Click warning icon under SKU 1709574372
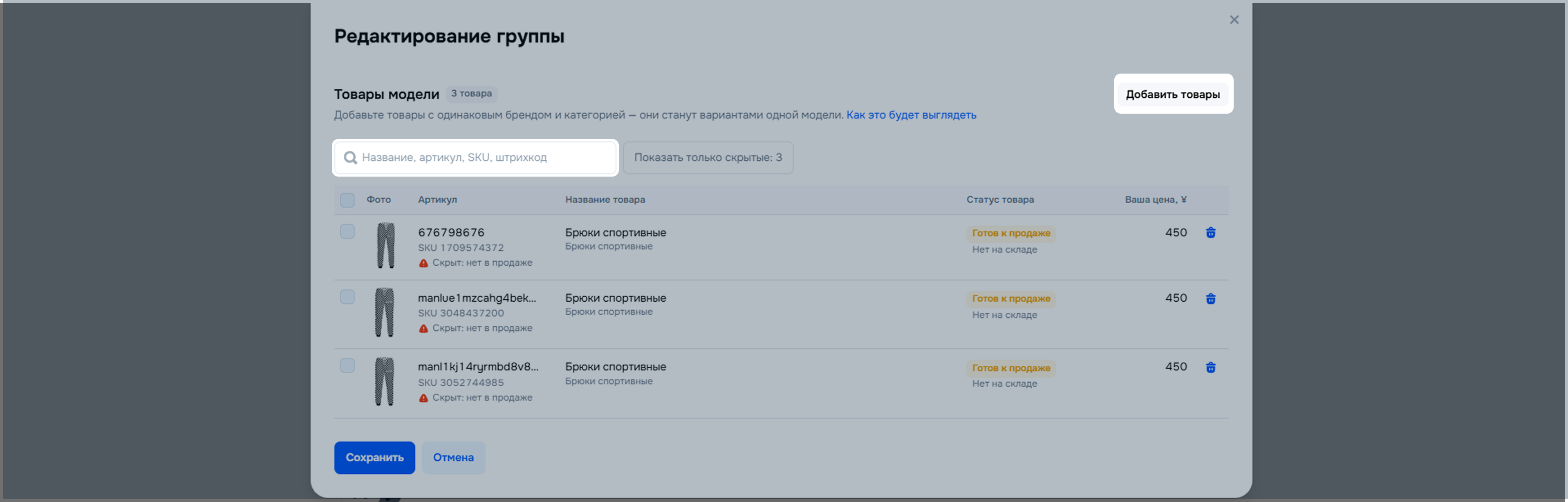 click(423, 263)
